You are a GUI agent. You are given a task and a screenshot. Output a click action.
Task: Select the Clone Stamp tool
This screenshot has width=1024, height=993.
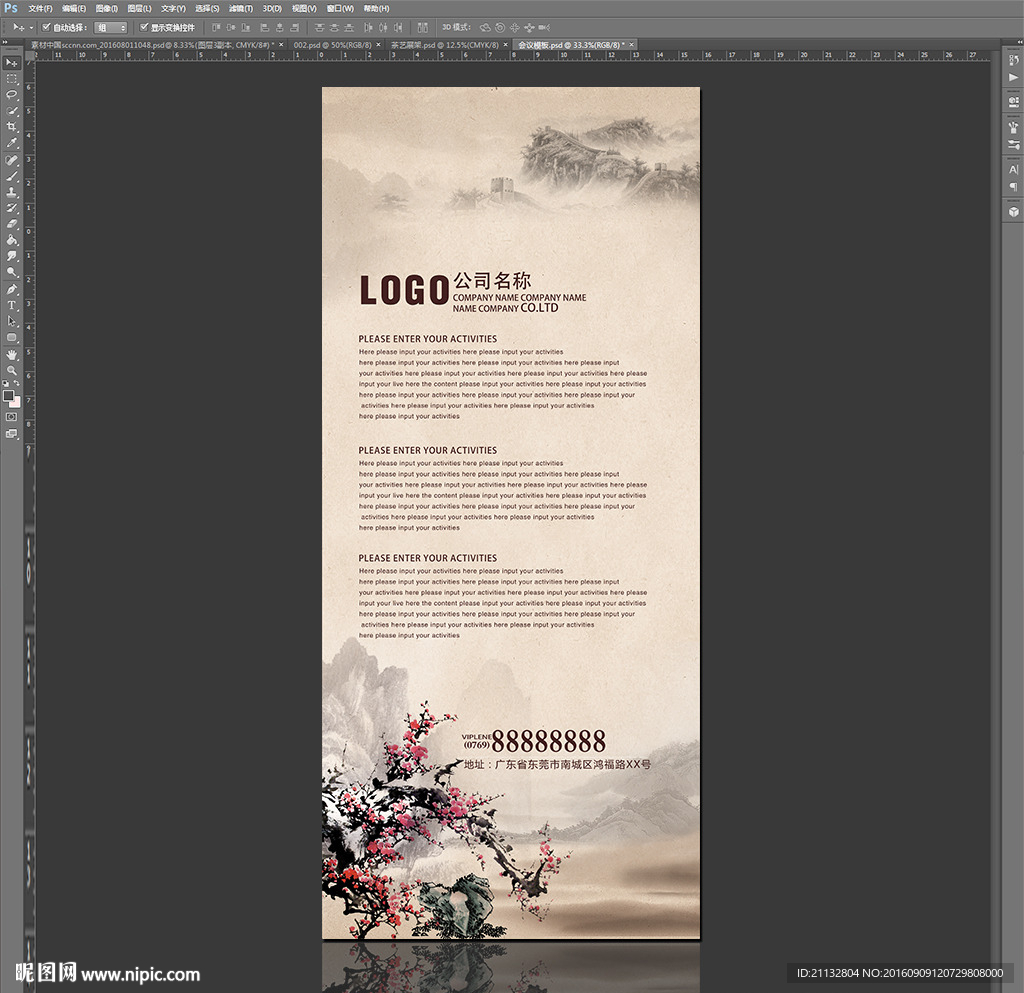[x=12, y=192]
